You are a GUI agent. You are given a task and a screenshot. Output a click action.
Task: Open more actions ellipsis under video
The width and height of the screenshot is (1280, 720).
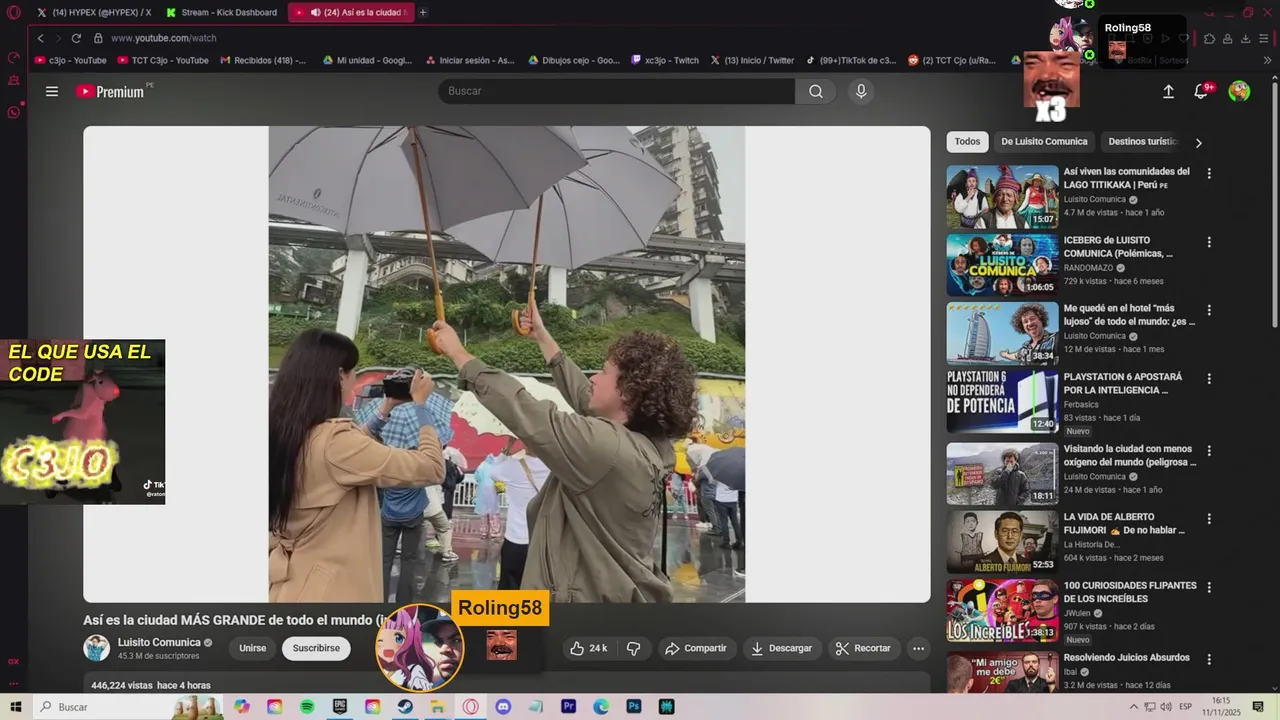click(918, 648)
